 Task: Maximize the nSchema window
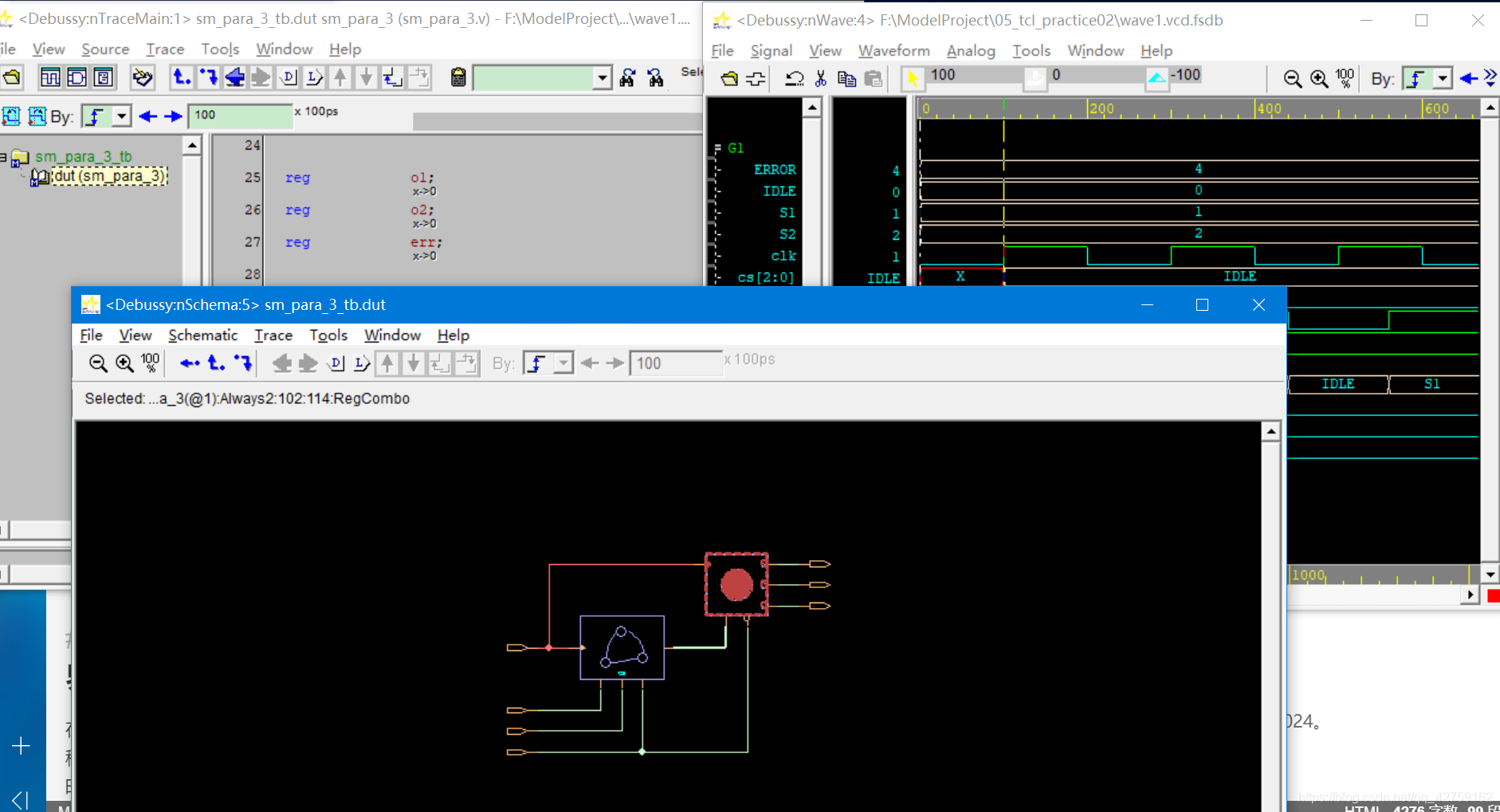tap(1202, 304)
